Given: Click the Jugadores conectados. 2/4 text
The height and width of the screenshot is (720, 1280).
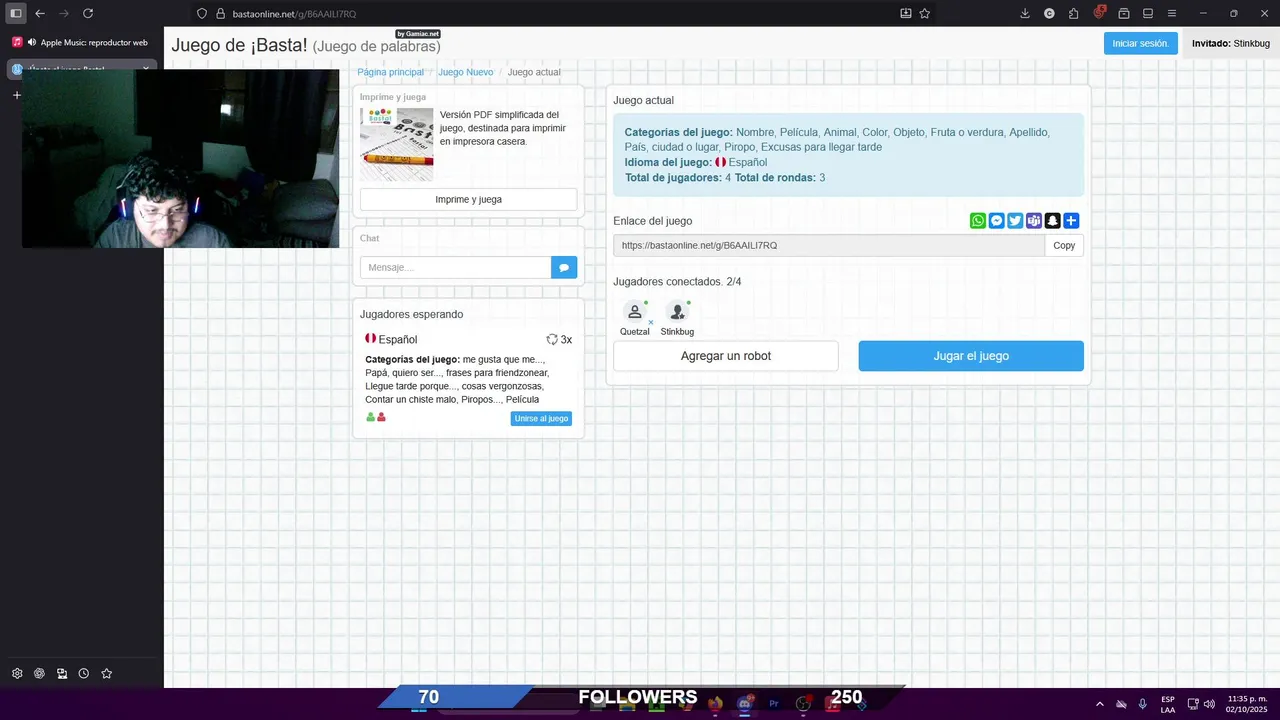Looking at the screenshot, I should pyautogui.click(x=677, y=282).
